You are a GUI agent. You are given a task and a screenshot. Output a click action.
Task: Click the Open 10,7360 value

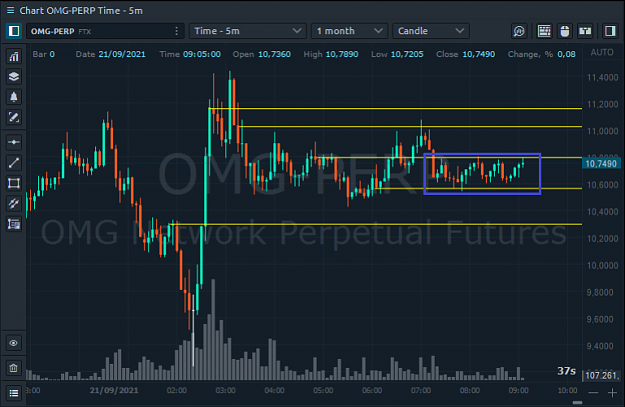click(275, 54)
